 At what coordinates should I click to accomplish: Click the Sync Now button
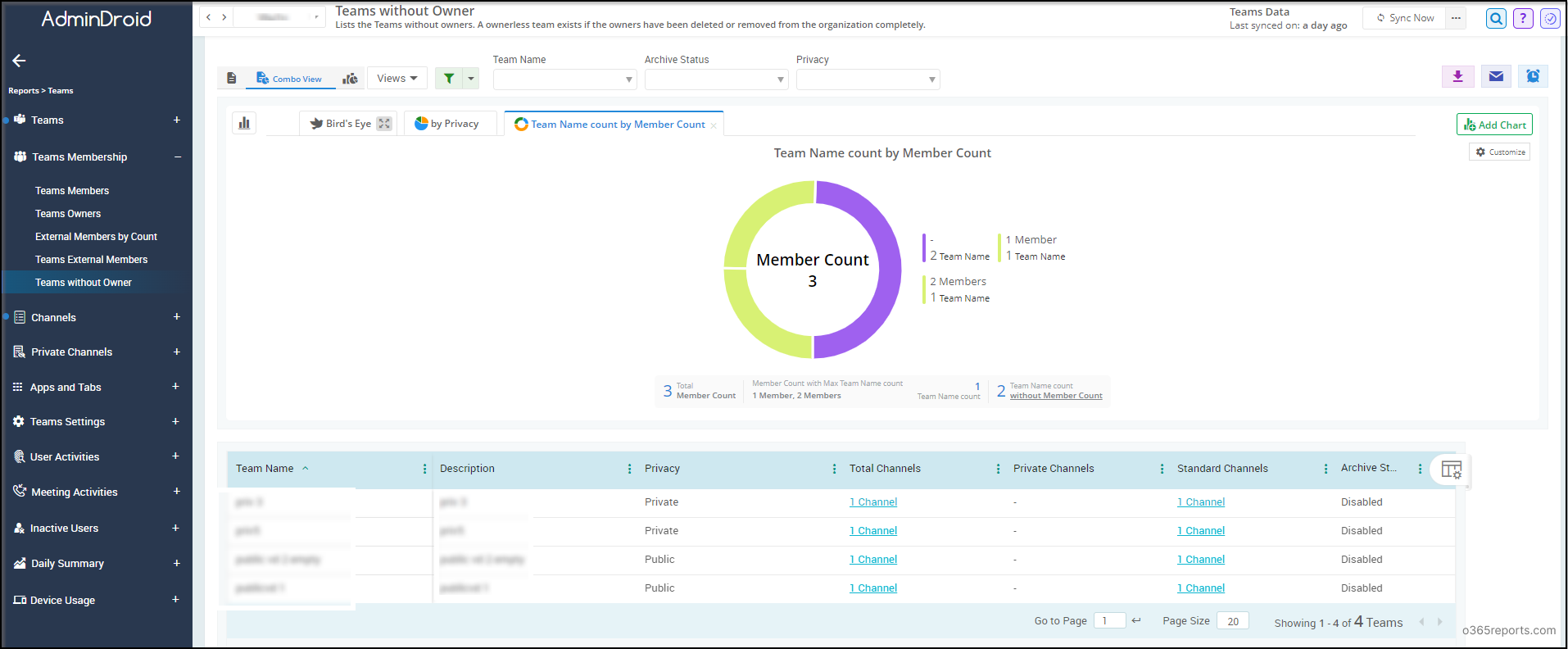(x=1404, y=18)
